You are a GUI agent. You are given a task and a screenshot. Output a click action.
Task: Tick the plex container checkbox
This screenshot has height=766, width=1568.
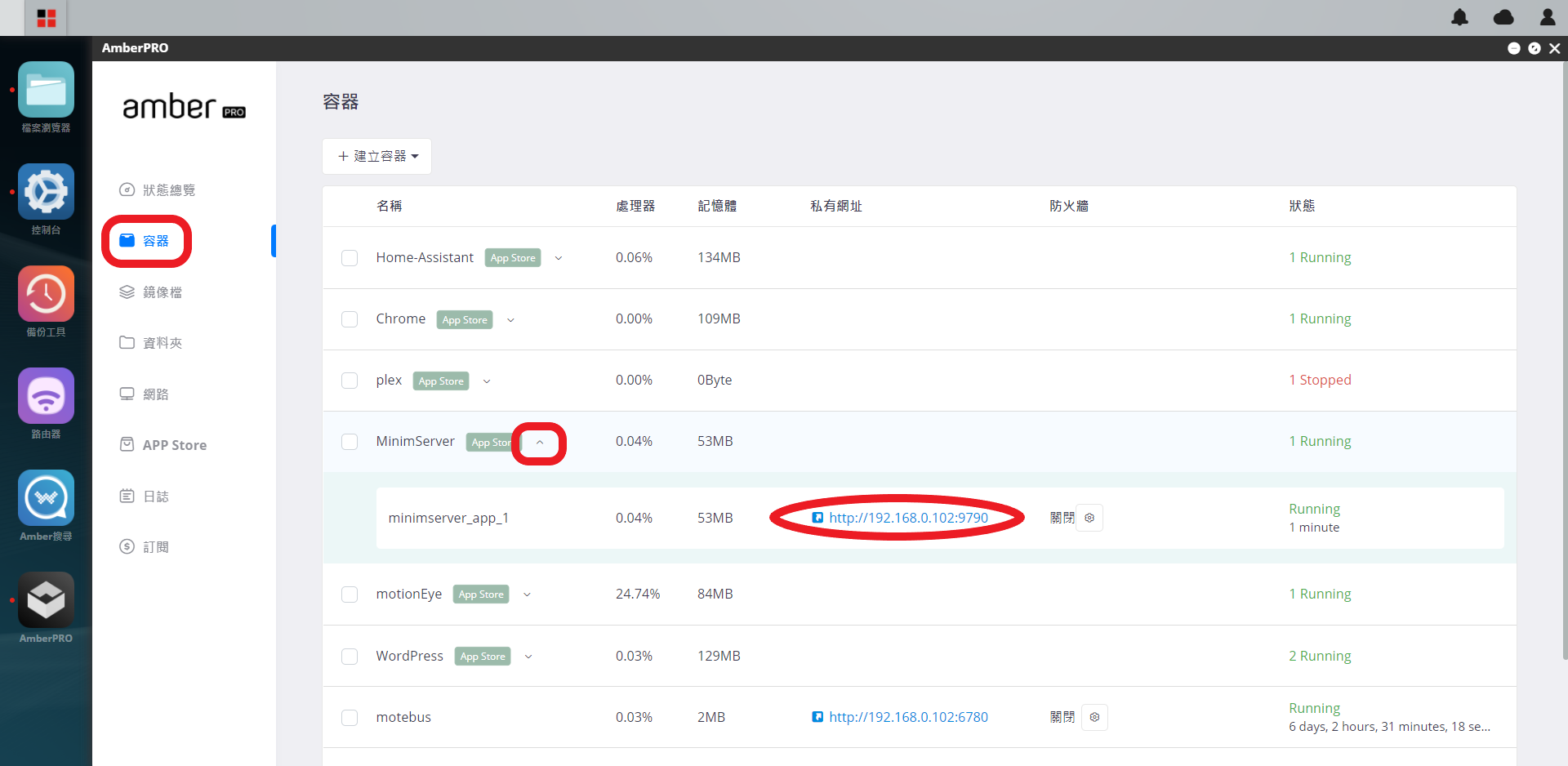pyautogui.click(x=350, y=381)
